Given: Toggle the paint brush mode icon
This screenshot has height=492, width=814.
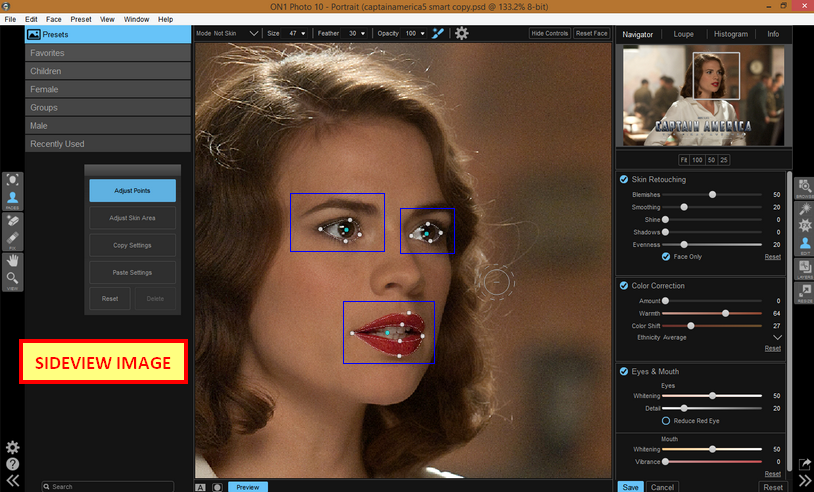Looking at the screenshot, I should pyautogui.click(x=438, y=33).
